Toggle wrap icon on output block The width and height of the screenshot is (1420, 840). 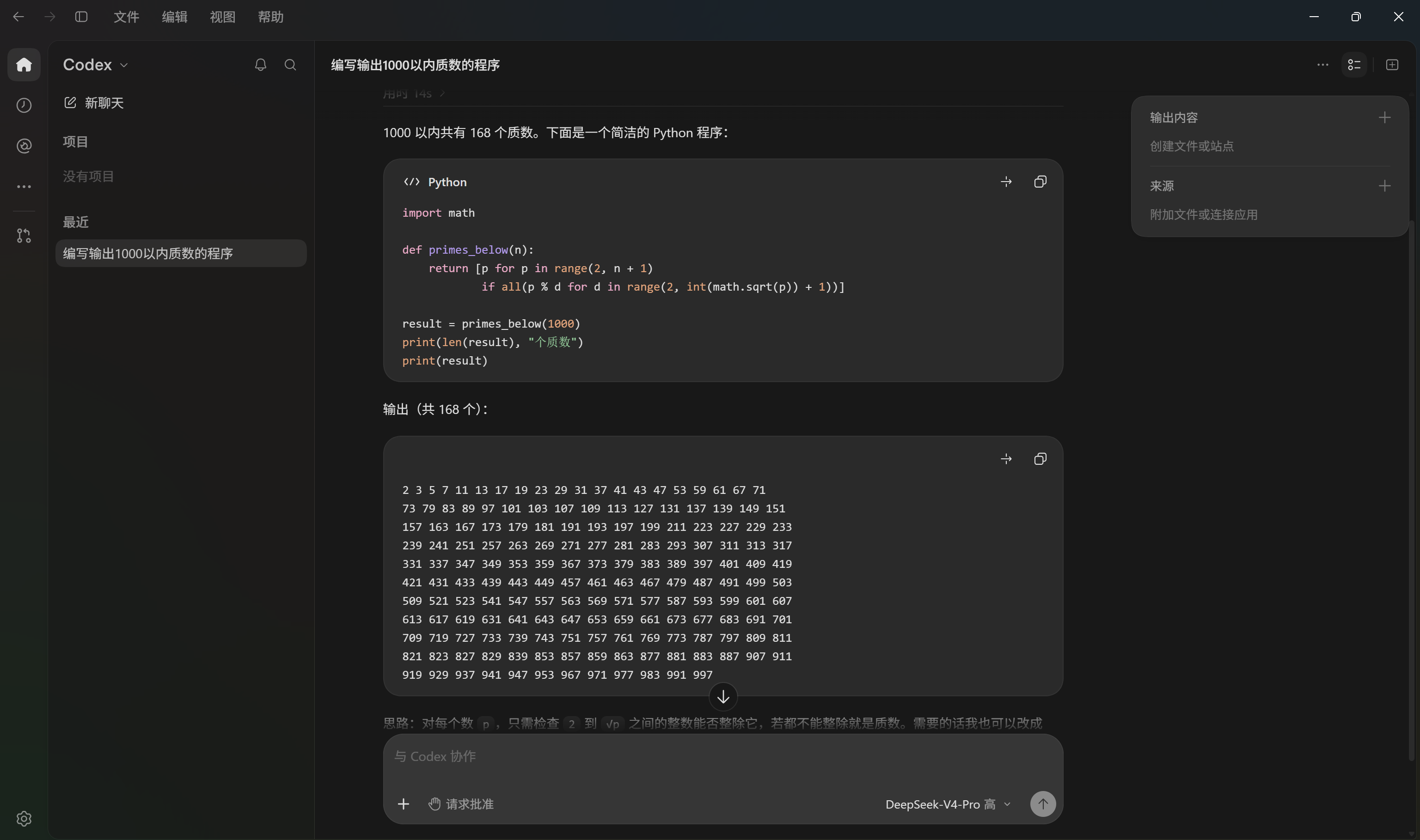1006,458
